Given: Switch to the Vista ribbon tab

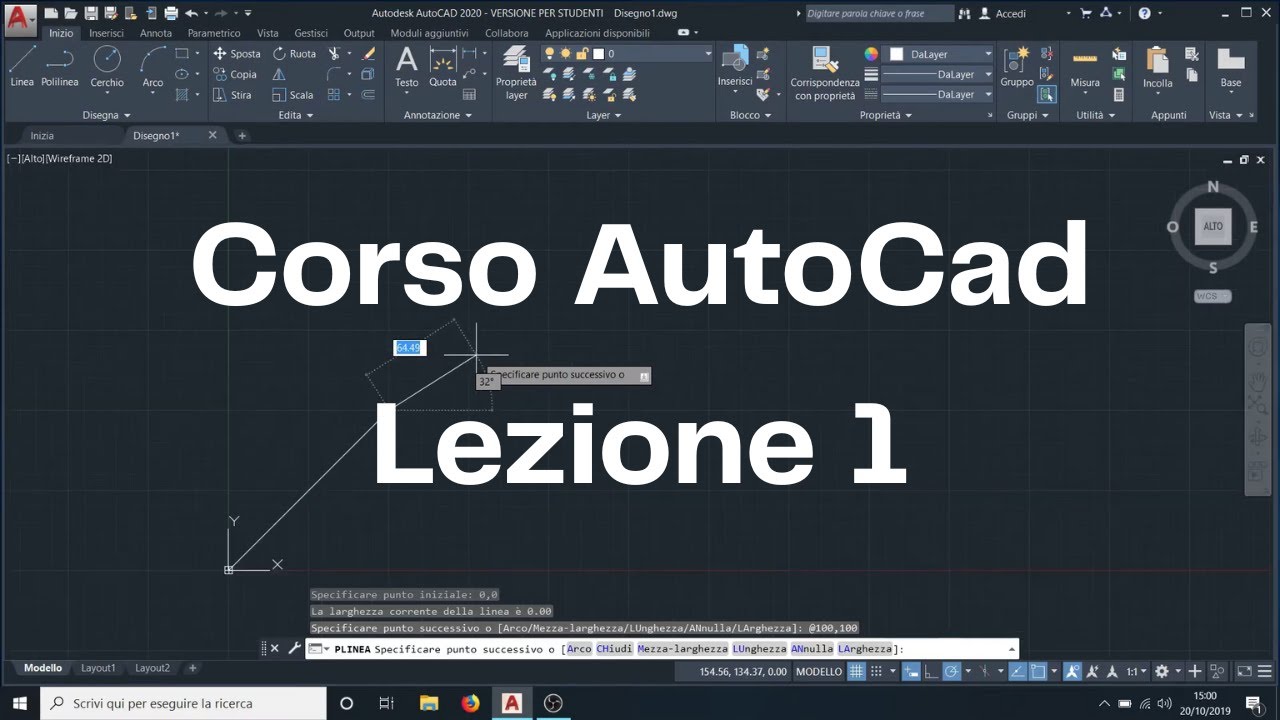Looking at the screenshot, I should pyautogui.click(x=268, y=33).
